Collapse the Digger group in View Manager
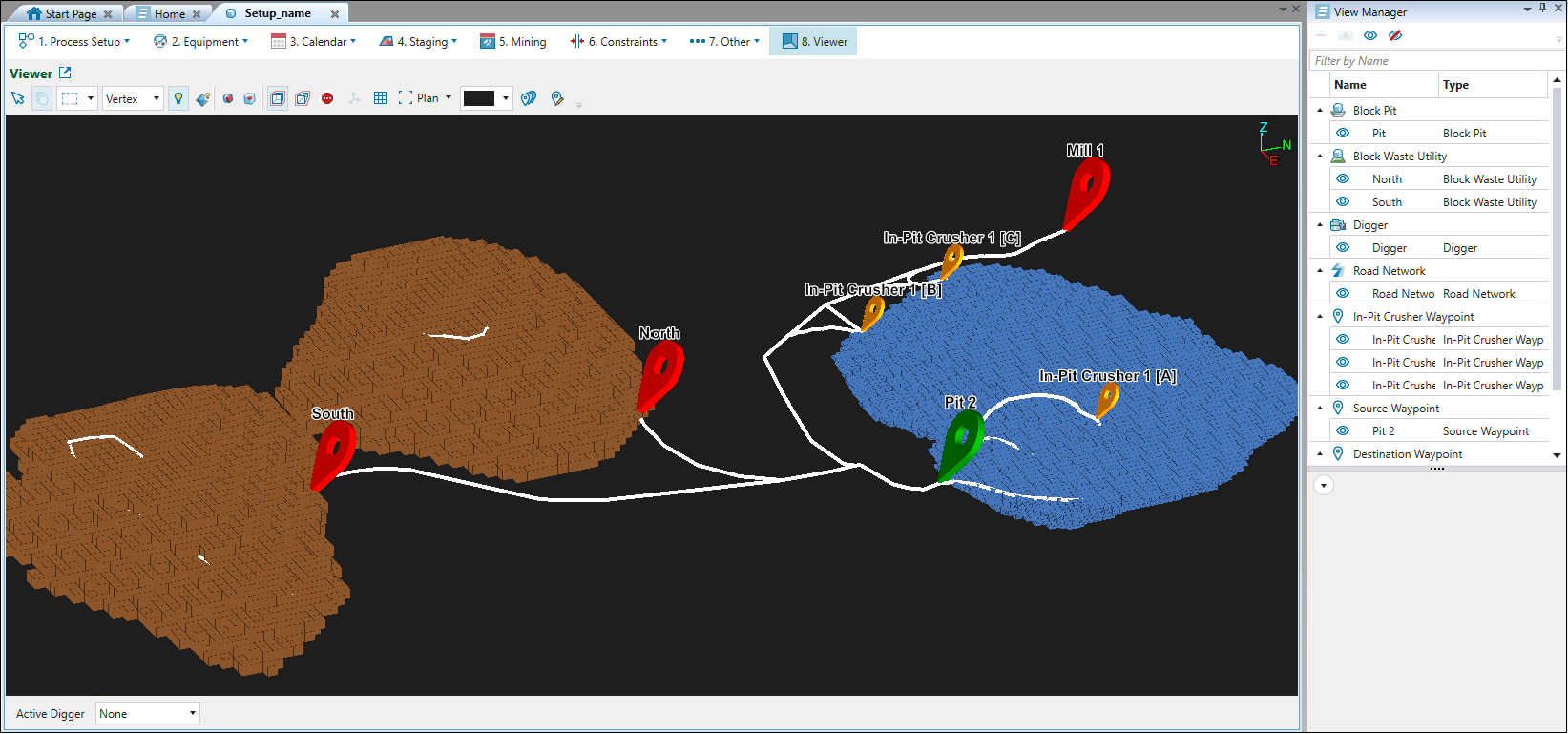Viewport: 1568px width, 734px height. pyautogui.click(x=1320, y=224)
